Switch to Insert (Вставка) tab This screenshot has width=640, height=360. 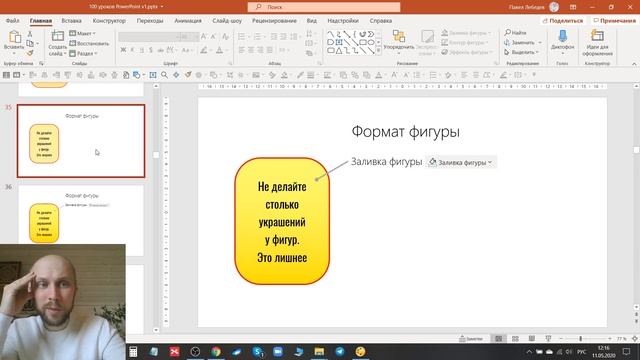pos(71,20)
